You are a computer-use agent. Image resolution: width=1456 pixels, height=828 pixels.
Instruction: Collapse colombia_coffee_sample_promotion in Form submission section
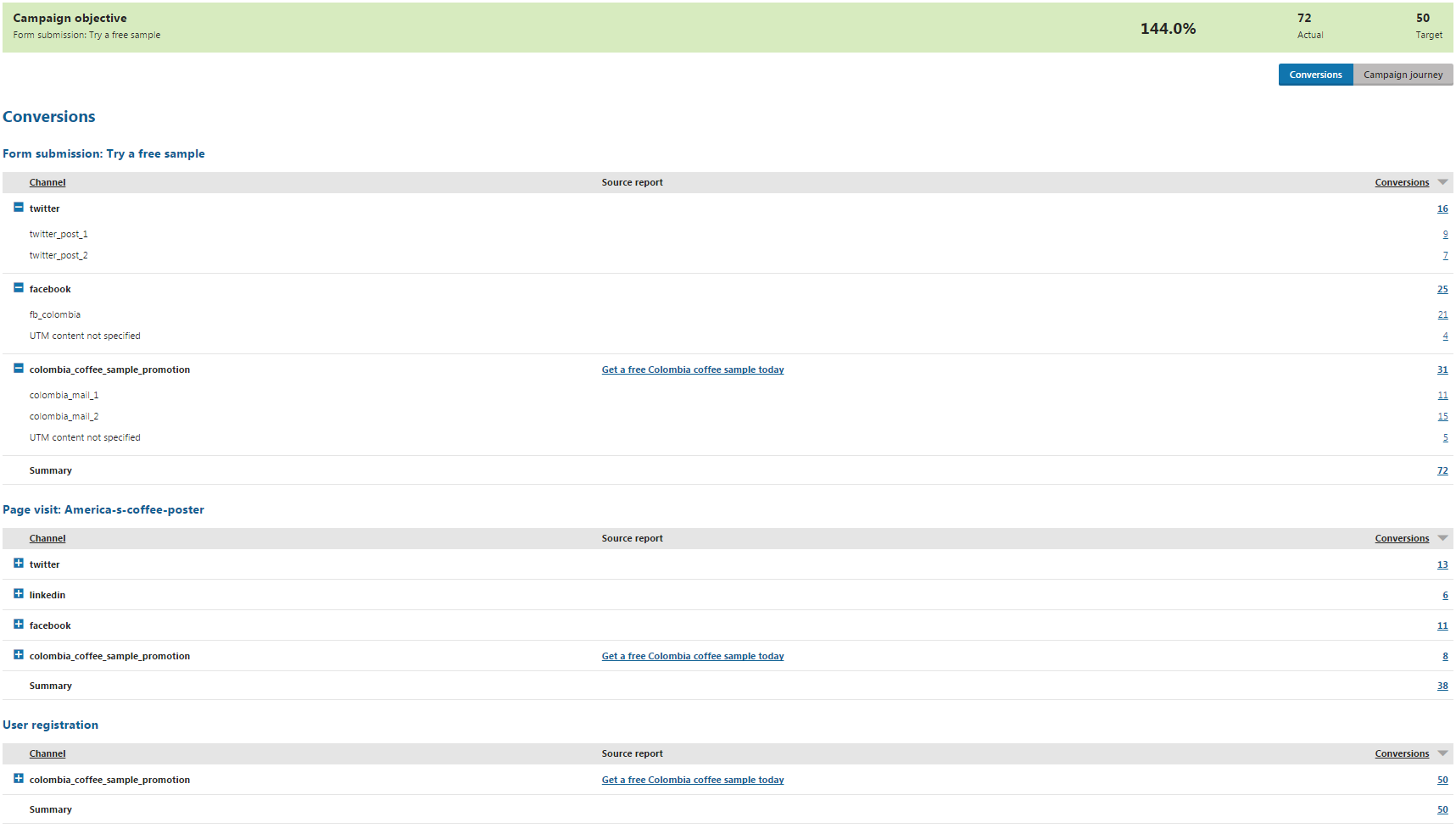pos(19,369)
